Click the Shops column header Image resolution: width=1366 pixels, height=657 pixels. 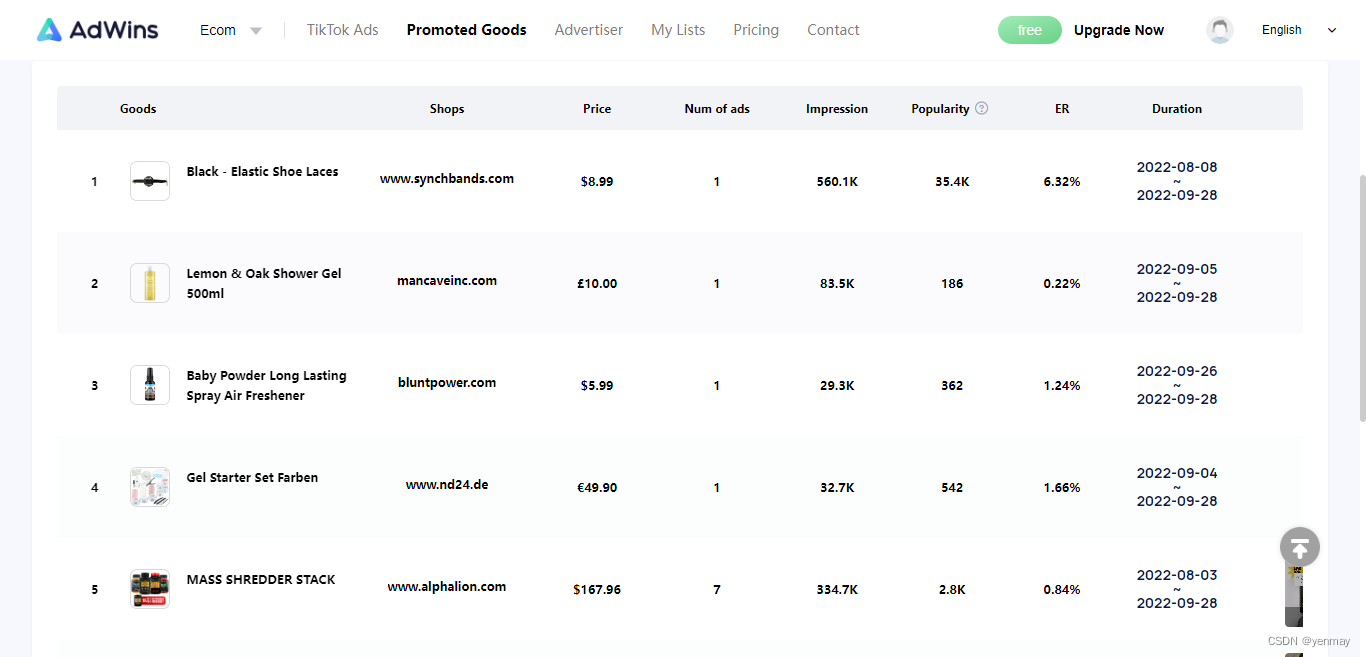[447, 109]
